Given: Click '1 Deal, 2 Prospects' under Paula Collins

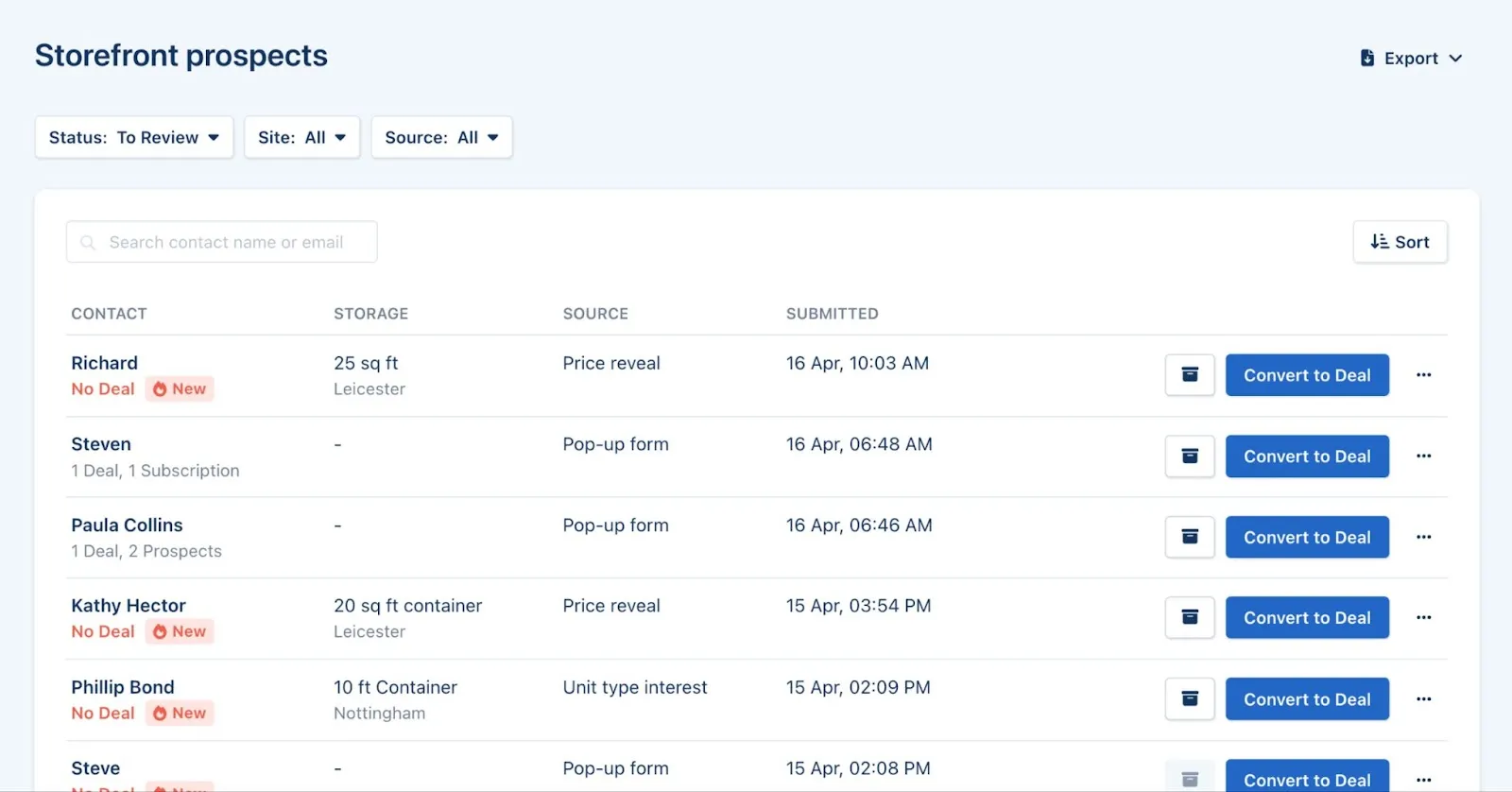Looking at the screenshot, I should [x=146, y=551].
